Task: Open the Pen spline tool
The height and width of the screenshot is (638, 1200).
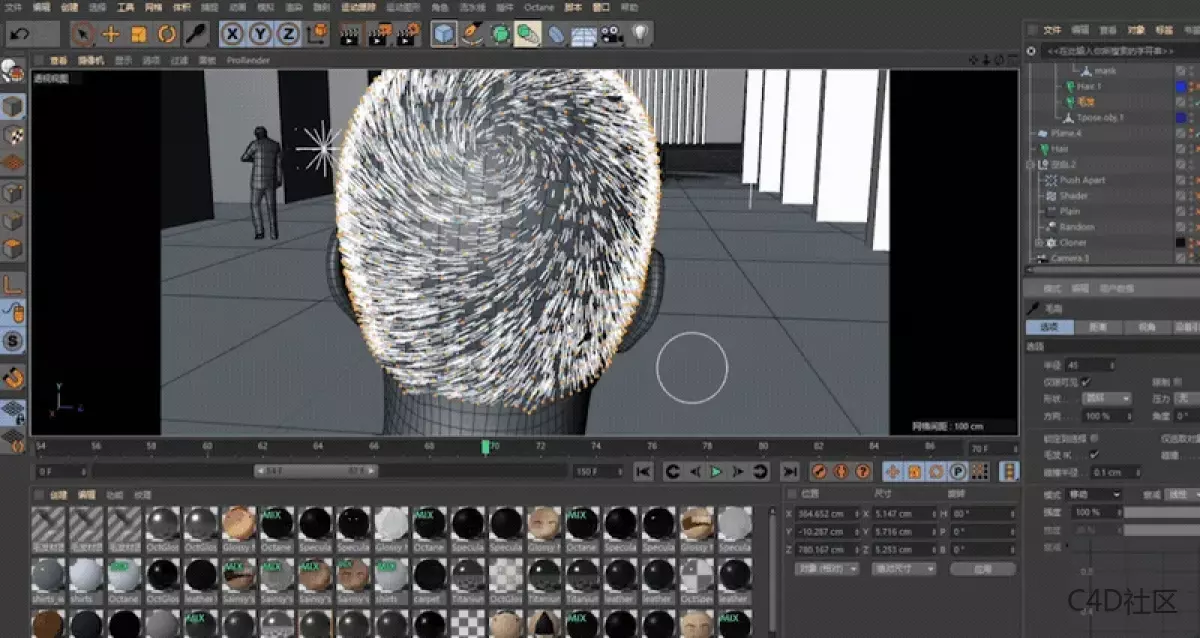Action: 472,35
